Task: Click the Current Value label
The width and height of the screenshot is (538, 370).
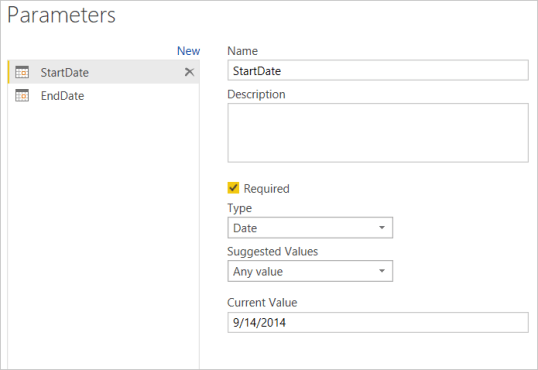Action: tap(262, 302)
